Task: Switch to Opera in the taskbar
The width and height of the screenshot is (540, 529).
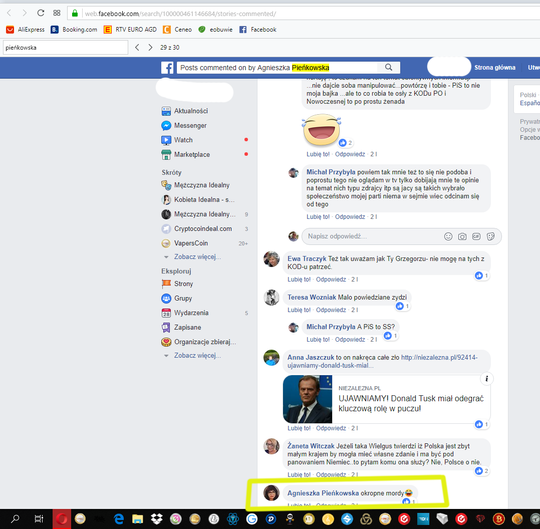Action: pos(62,519)
